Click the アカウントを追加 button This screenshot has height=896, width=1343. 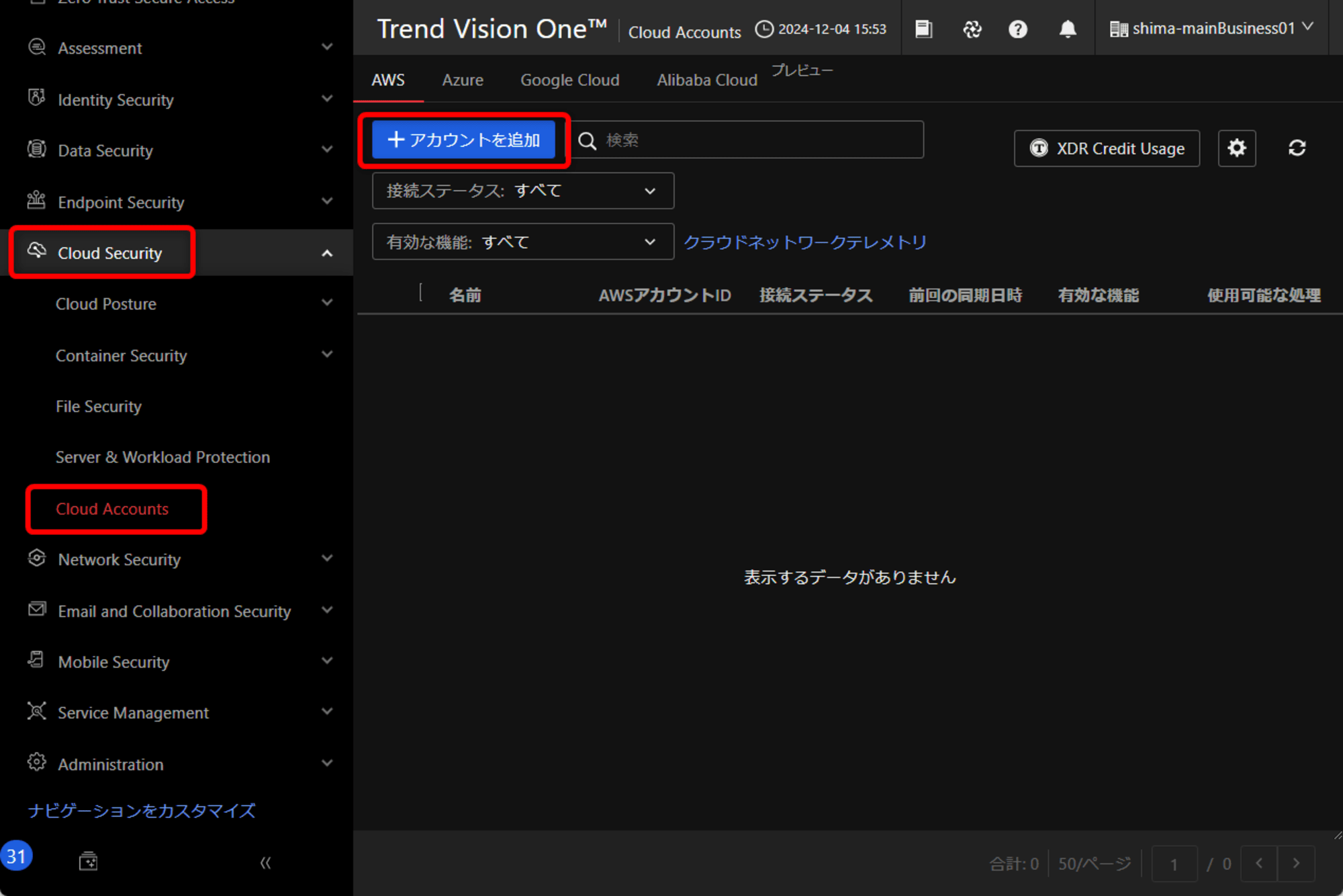point(464,140)
